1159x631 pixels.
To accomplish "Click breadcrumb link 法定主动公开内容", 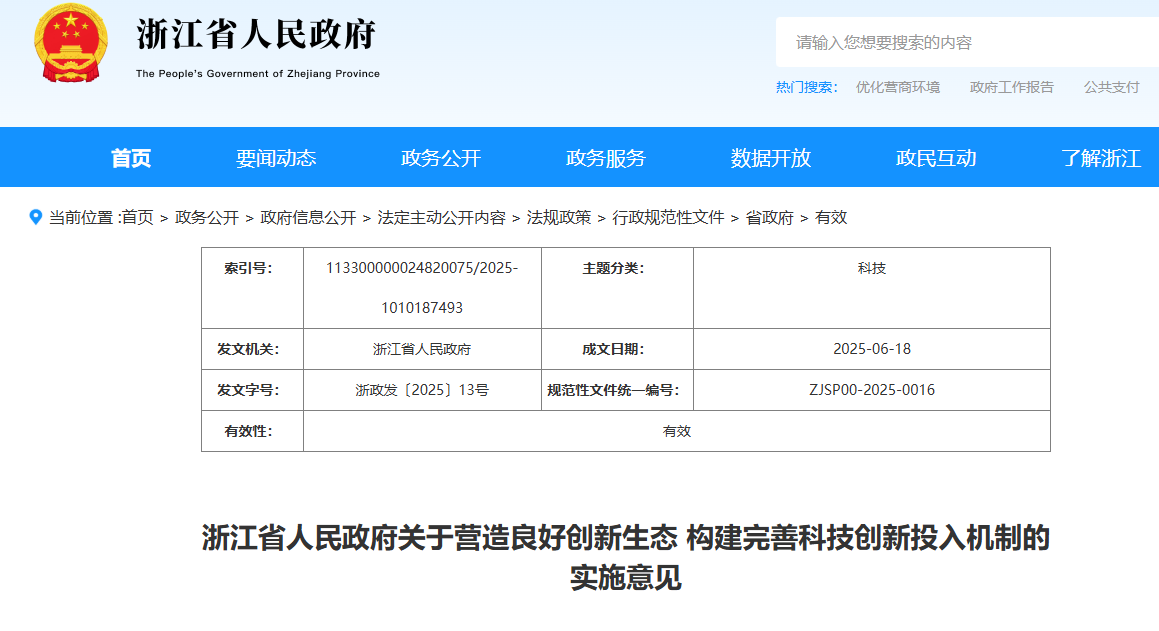I will [x=441, y=217].
